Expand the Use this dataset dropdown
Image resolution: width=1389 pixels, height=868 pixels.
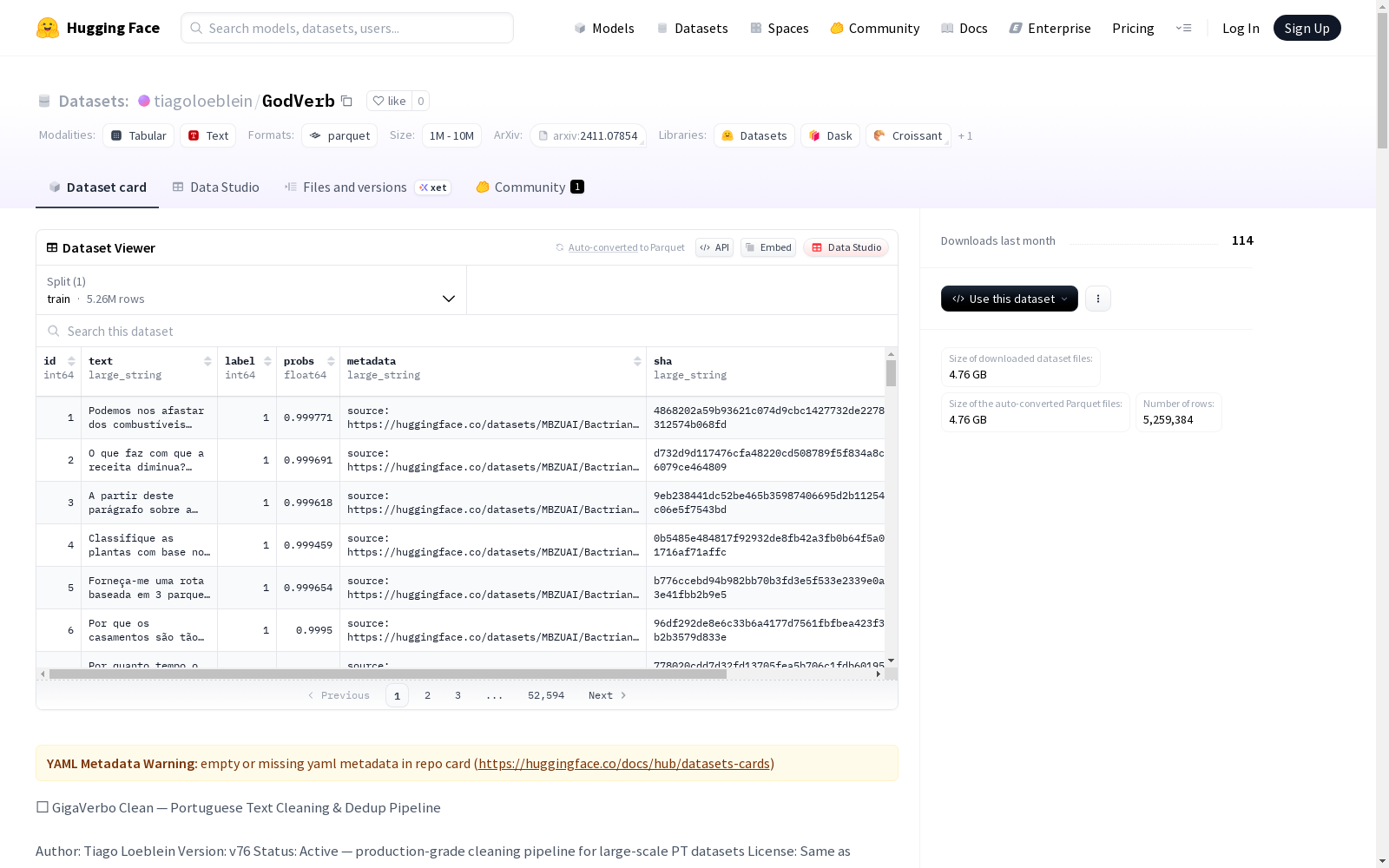pyautogui.click(x=1010, y=299)
